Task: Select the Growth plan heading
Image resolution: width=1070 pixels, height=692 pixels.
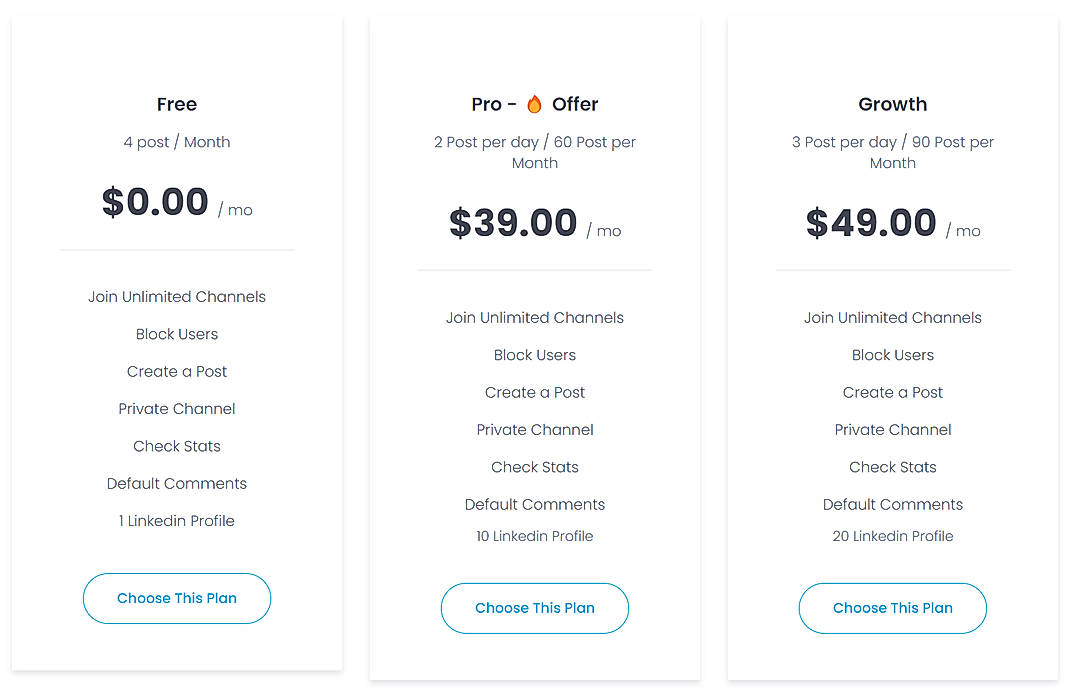Action: (892, 104)
